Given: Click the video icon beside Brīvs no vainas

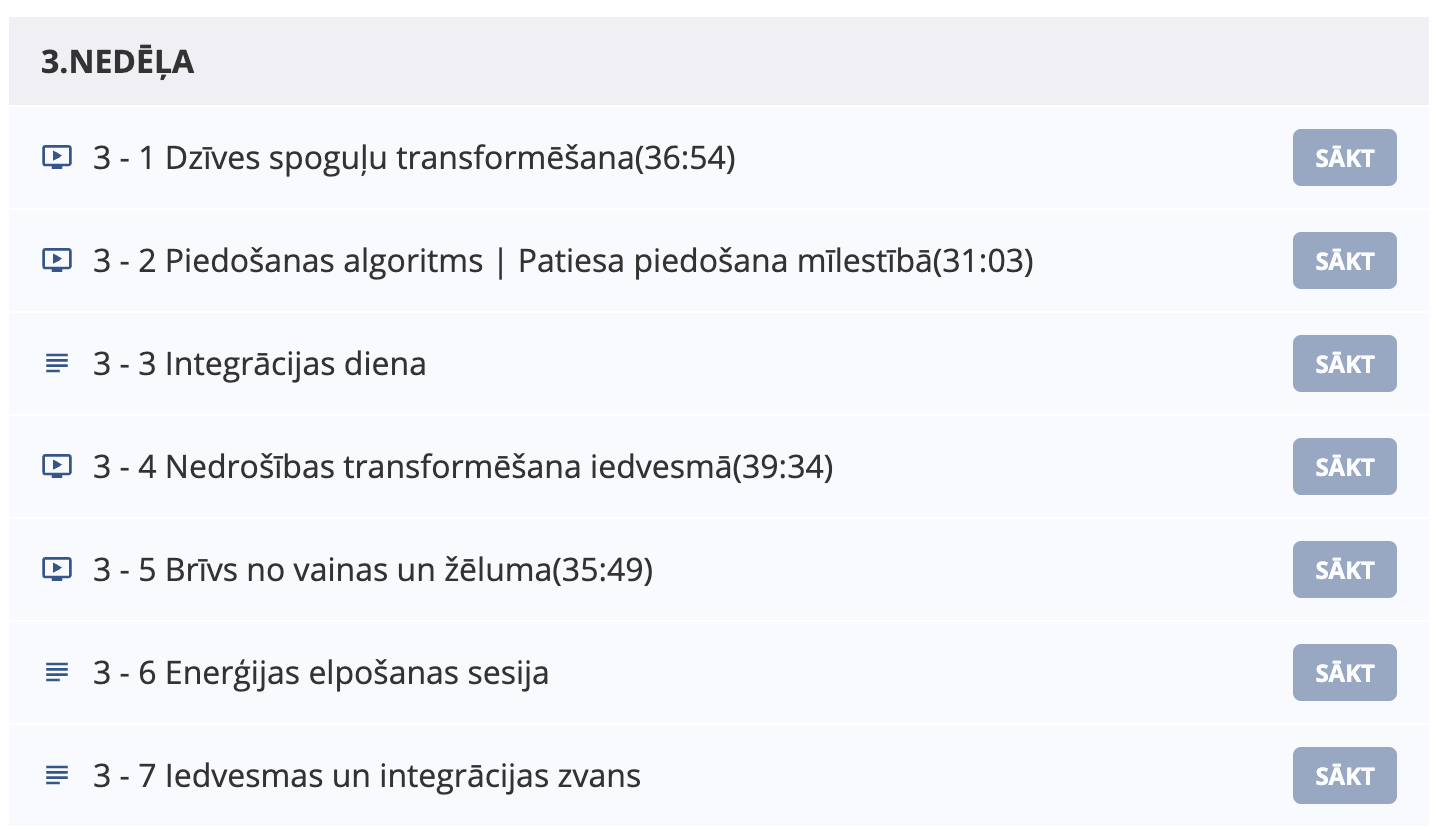Looking at the screenshot, I should click(x=58, y=570).
